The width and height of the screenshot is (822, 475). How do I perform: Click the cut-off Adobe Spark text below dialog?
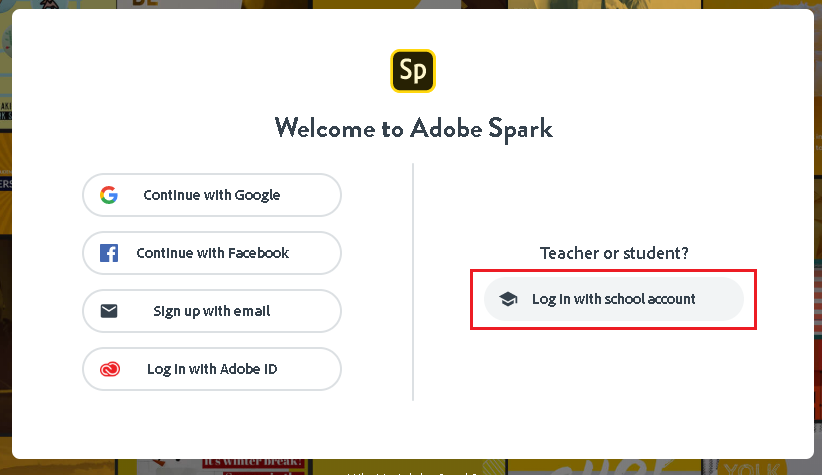click(x=412, y=470)
